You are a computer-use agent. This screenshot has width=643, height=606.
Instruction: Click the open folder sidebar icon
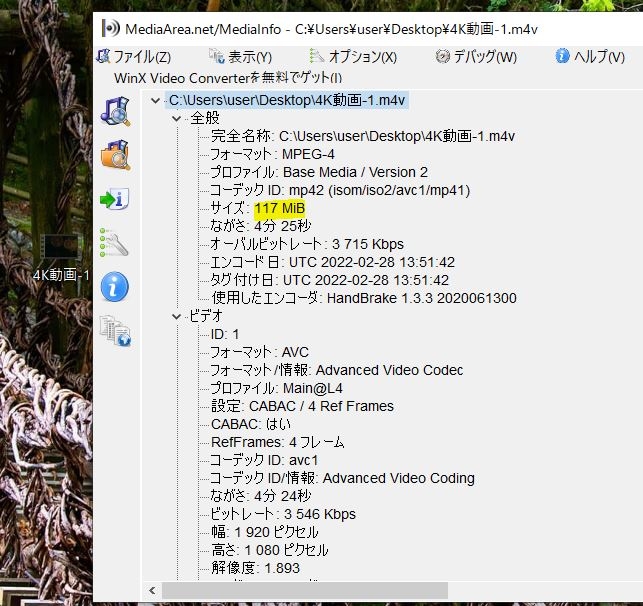point(115,155)
